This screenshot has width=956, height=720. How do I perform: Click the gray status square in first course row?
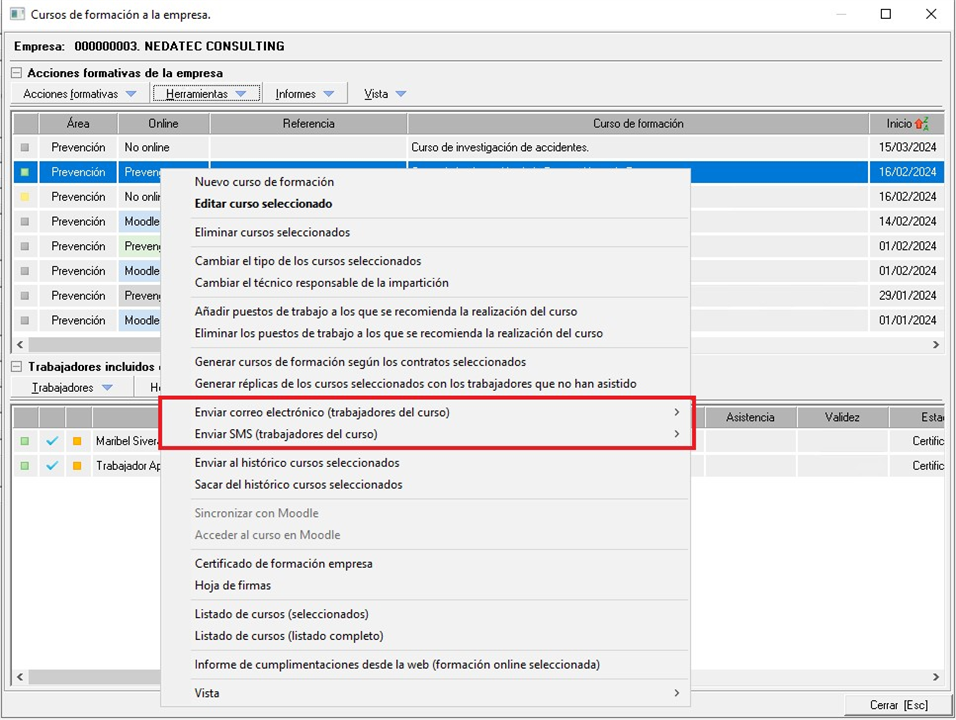(26, 148)
